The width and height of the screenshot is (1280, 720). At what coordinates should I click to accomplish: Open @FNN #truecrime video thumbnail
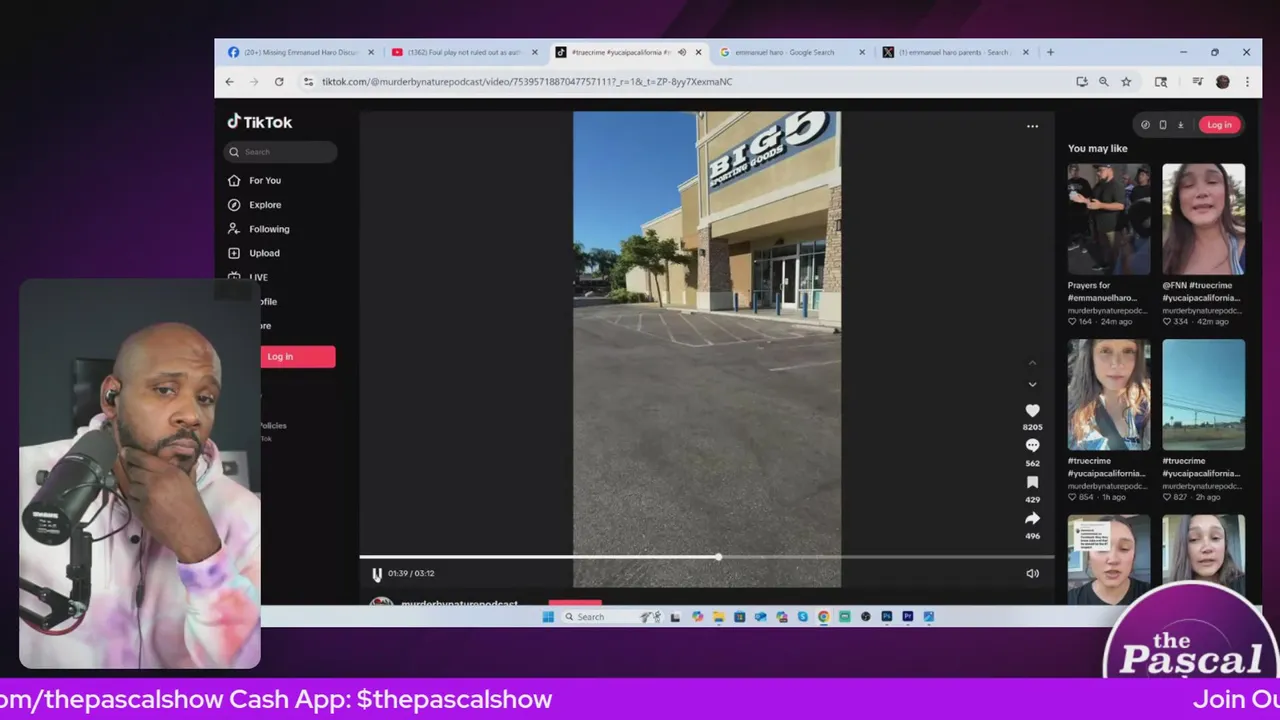[x=1203, y=219]
